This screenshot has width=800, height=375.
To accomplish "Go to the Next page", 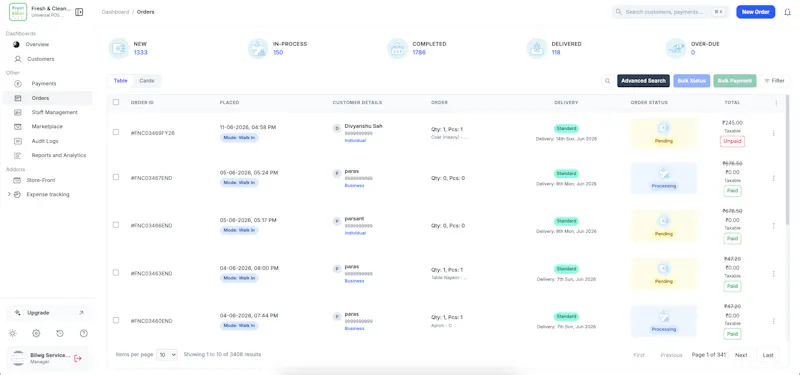I will coord(741,355).
